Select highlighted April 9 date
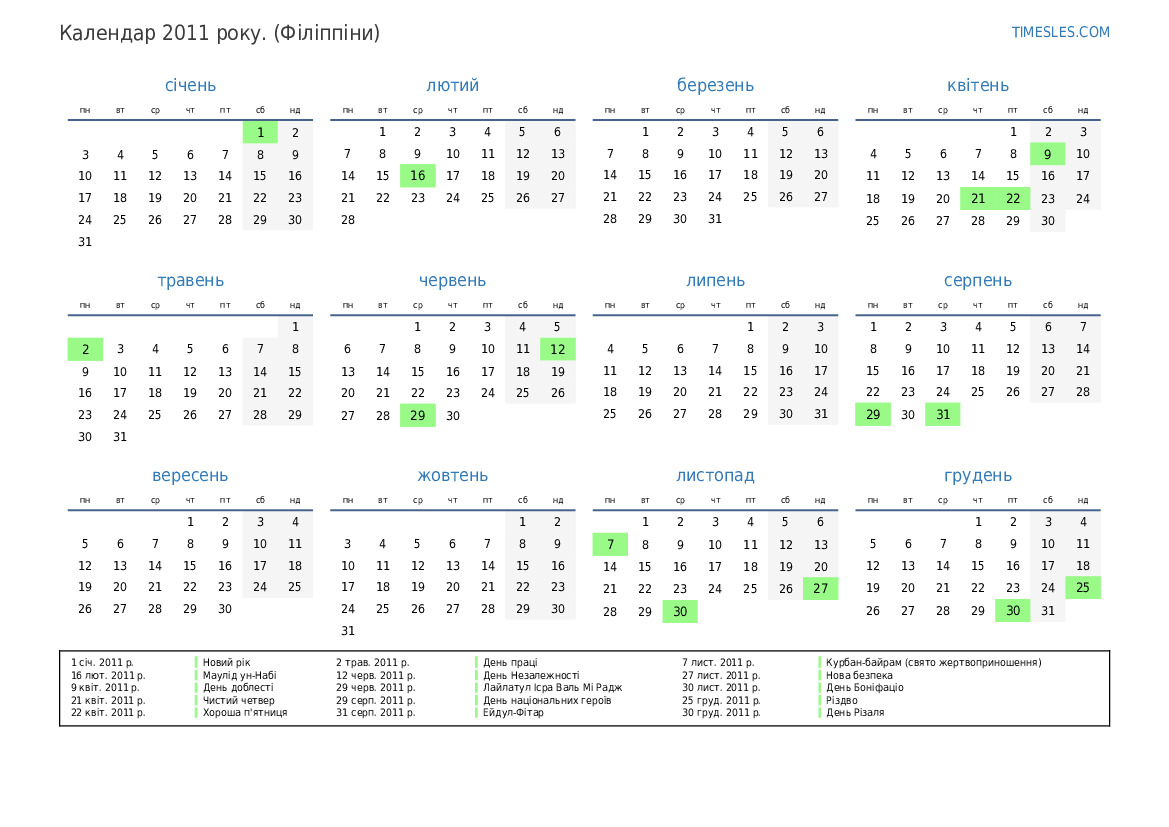The image size is (1169, 827). click(1047, 154)
